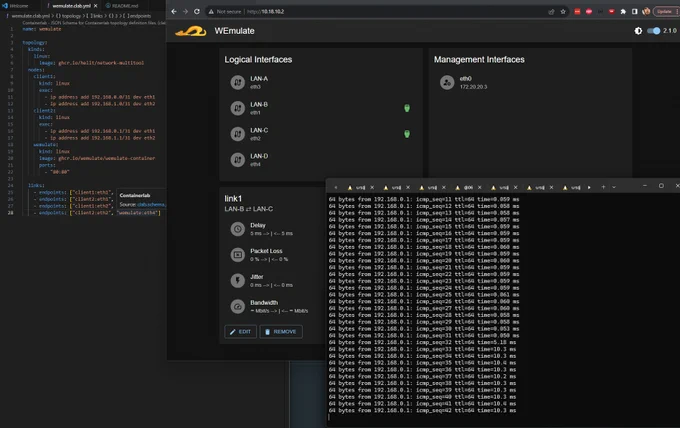Screen dimensions: 680x428
Task: Select the LAN-B interface icon
Action: [237, 108]
